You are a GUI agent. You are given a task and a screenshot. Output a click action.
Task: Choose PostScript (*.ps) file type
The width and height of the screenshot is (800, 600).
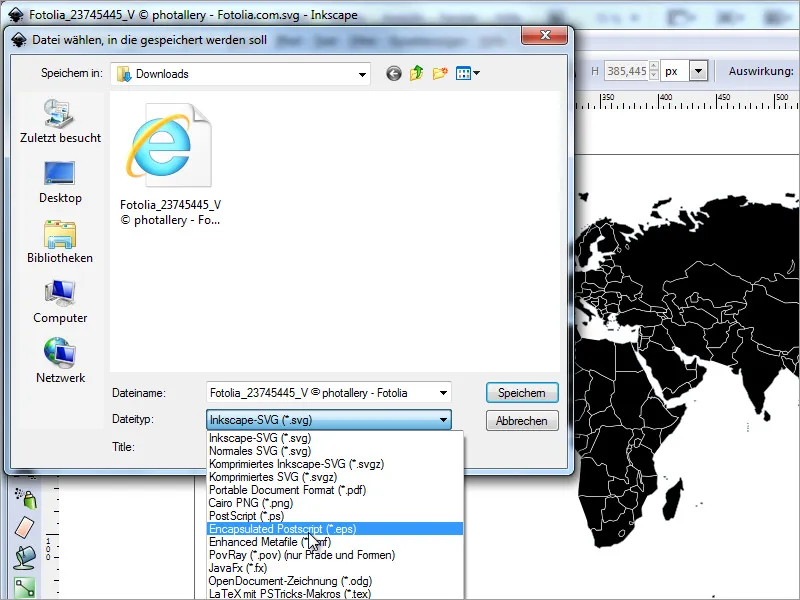tap(335, 516)
